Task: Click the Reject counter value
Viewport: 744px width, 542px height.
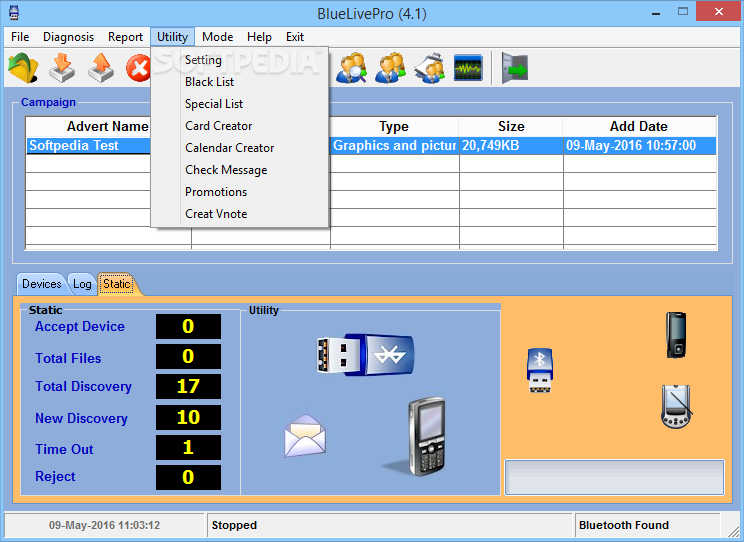Action: 188,477
